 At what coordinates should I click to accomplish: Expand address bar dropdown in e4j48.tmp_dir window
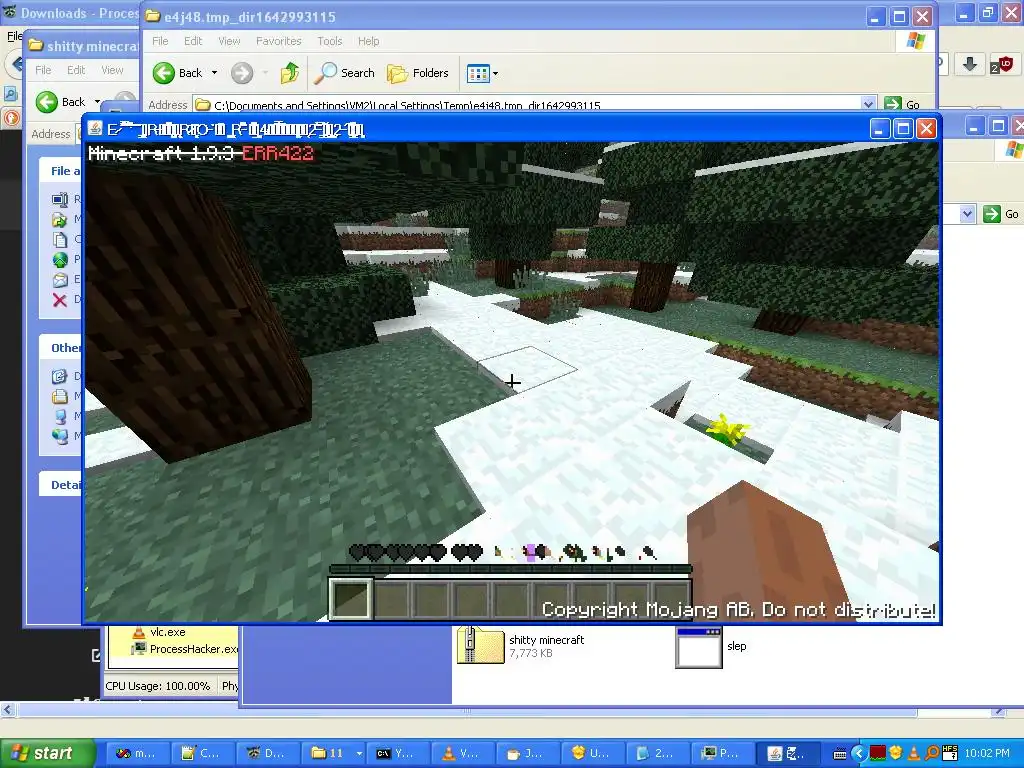pyautogui.click(x=868, y=104)
